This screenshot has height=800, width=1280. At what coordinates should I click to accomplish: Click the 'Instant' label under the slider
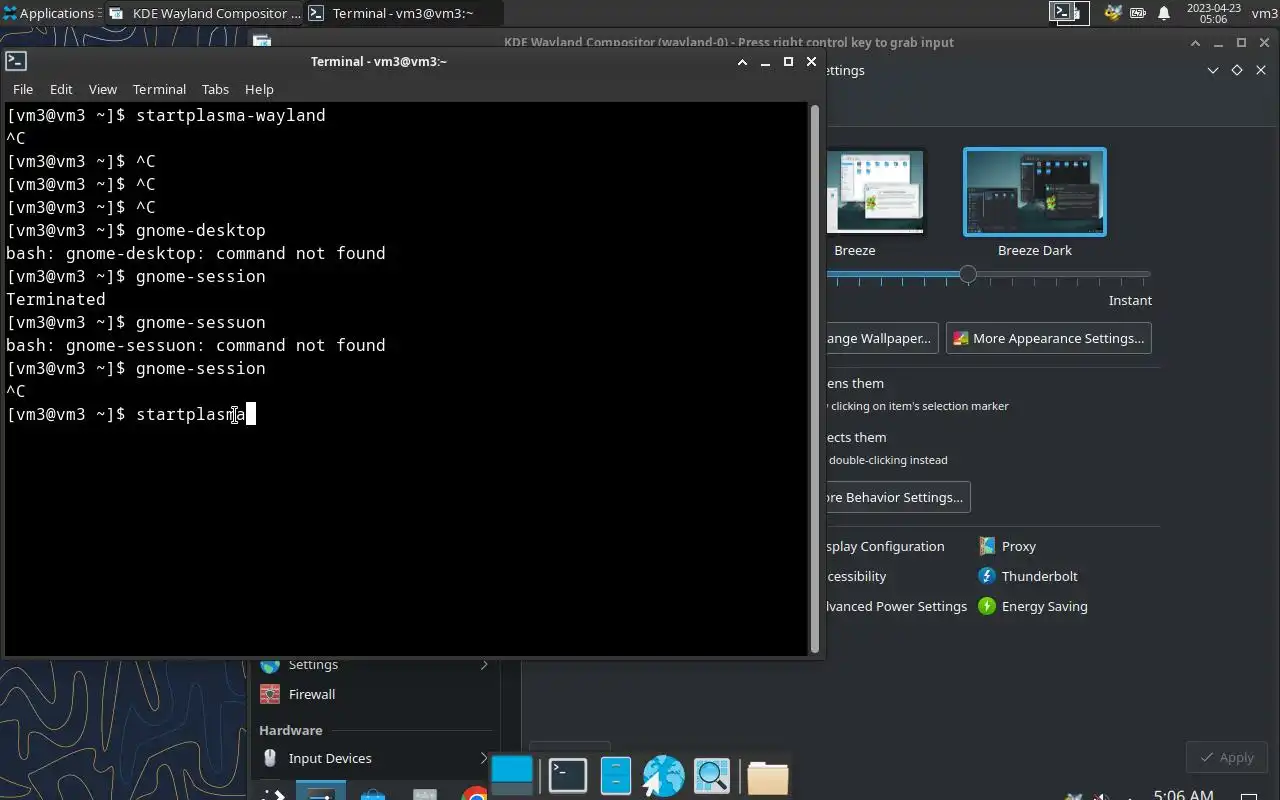[1130, 300]
